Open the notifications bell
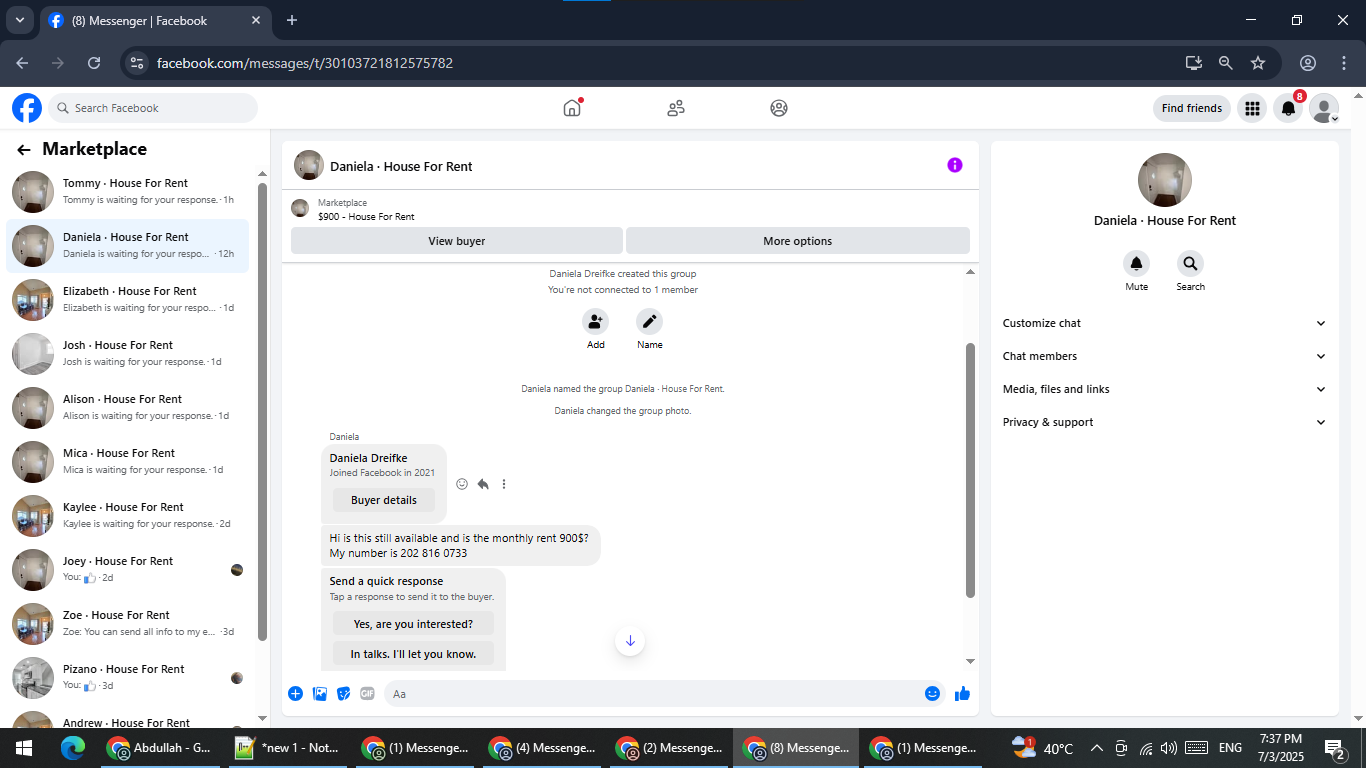 (x=1288, y=108)
